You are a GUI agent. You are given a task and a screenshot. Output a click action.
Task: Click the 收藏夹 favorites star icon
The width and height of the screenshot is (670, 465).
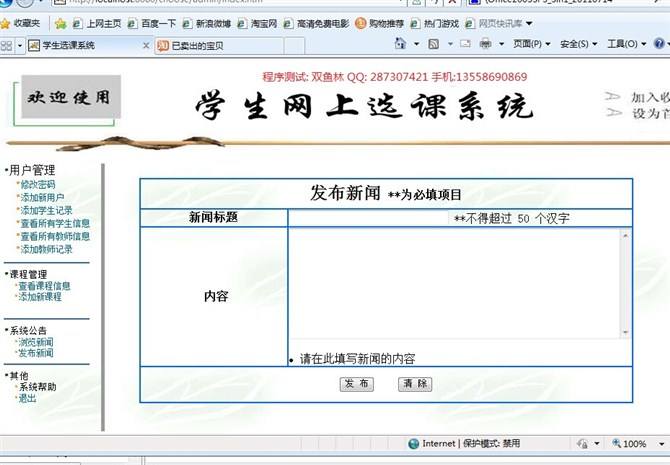7,23
